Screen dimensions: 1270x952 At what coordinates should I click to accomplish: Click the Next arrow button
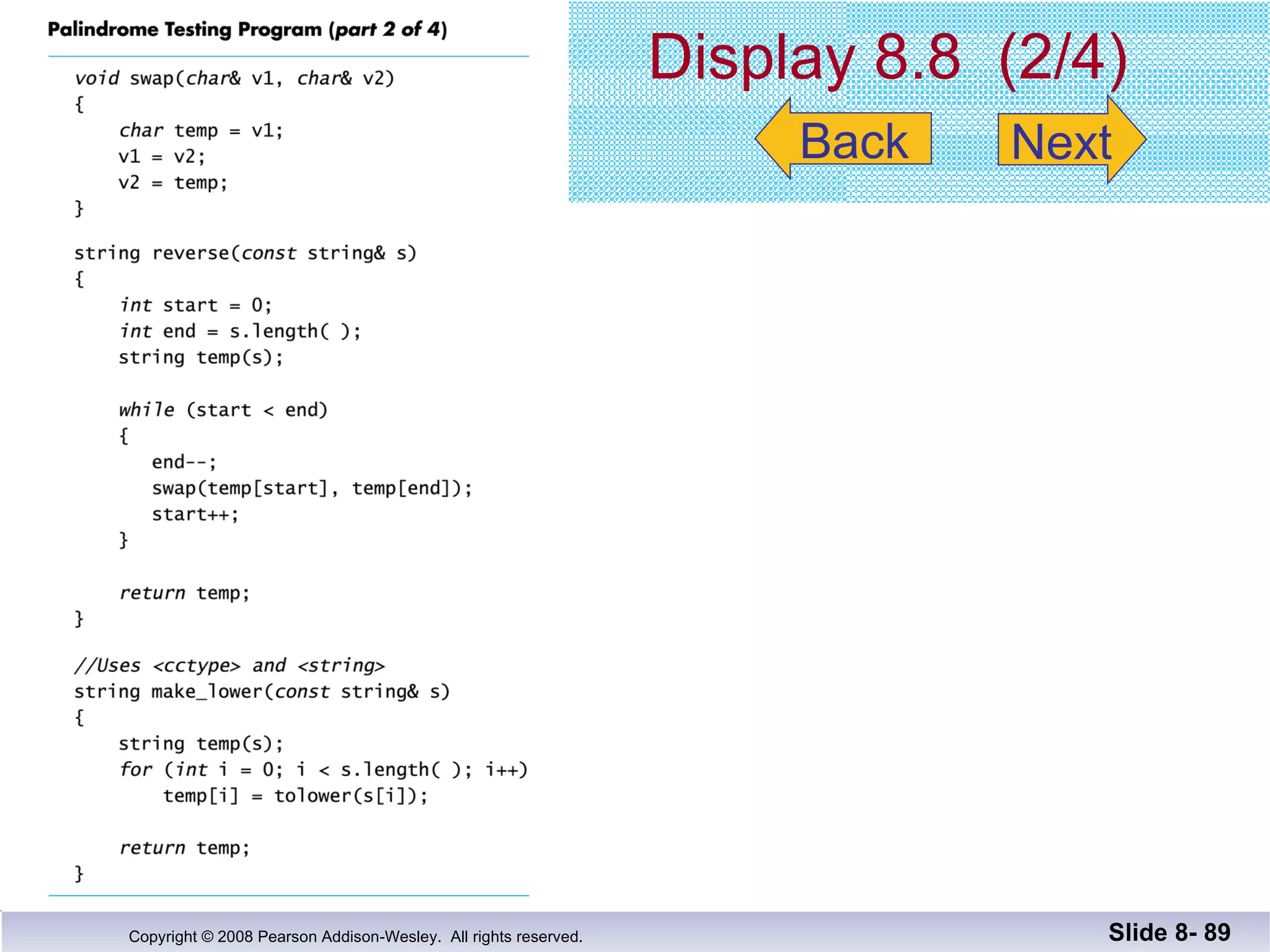coord(1072,139)
